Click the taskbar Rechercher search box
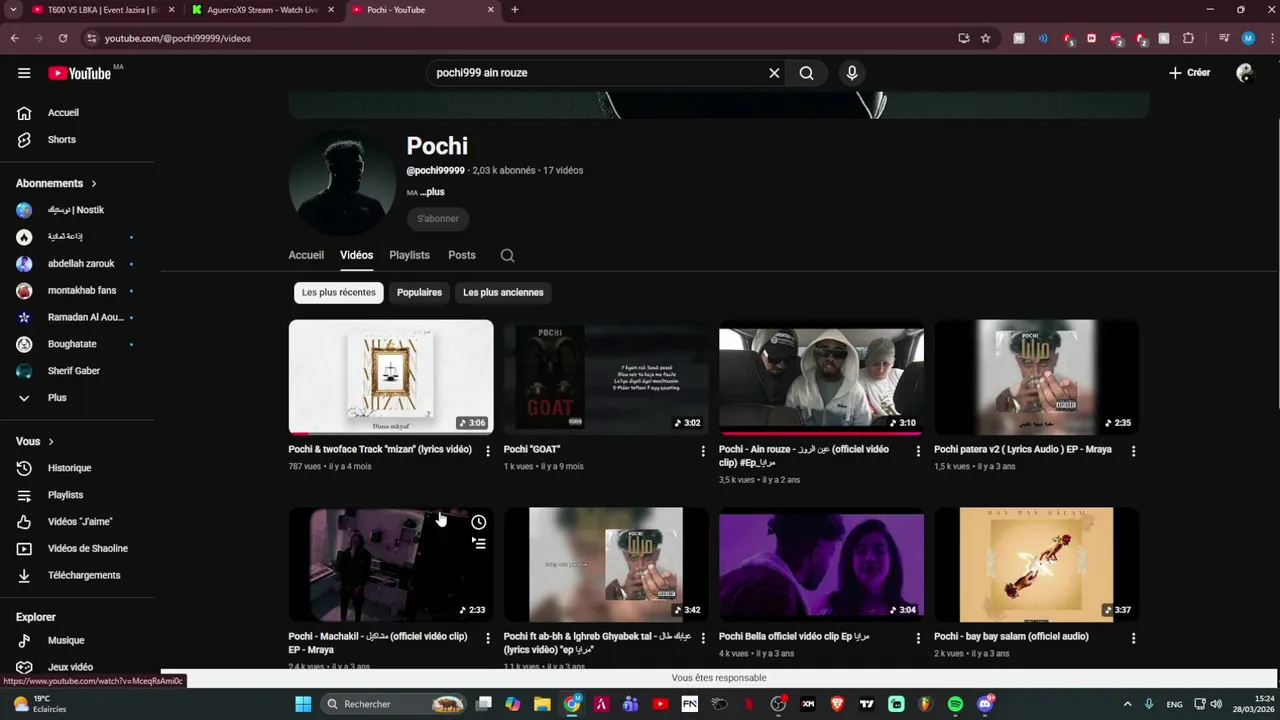The height and width of the screenshot is (720, 1280). [x=395, y=704]
